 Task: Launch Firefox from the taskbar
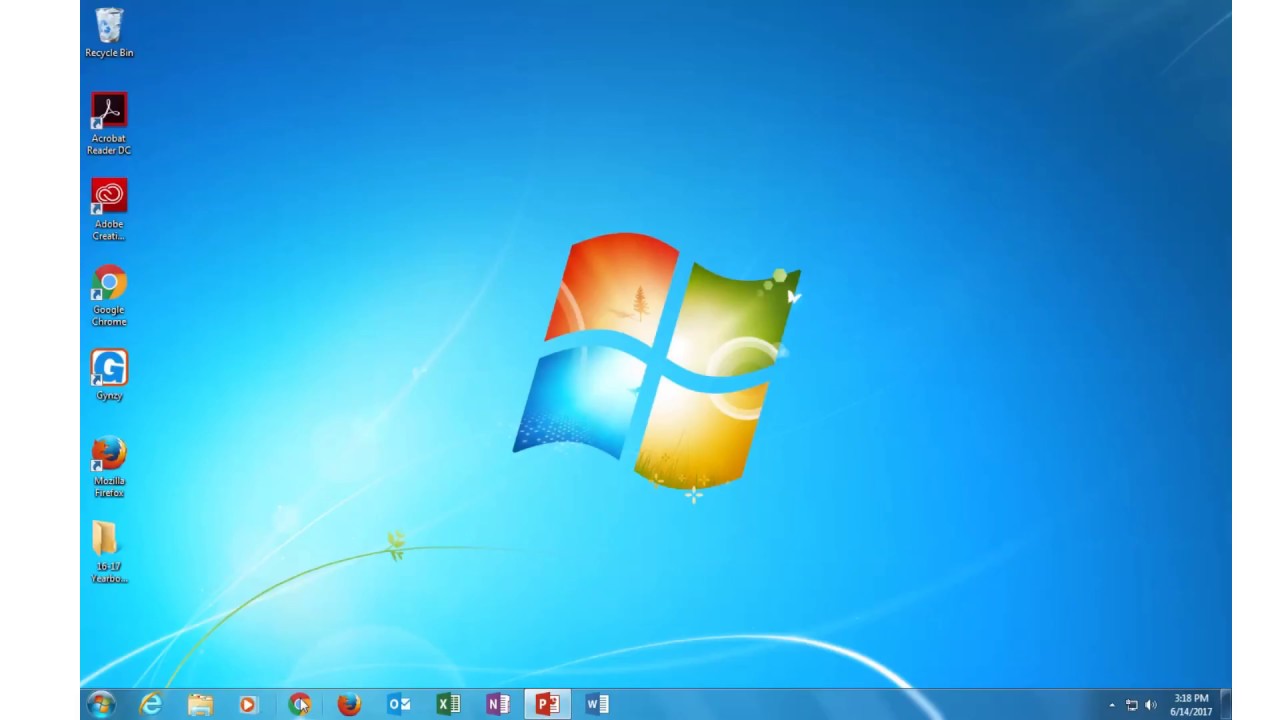pos(348,704)
